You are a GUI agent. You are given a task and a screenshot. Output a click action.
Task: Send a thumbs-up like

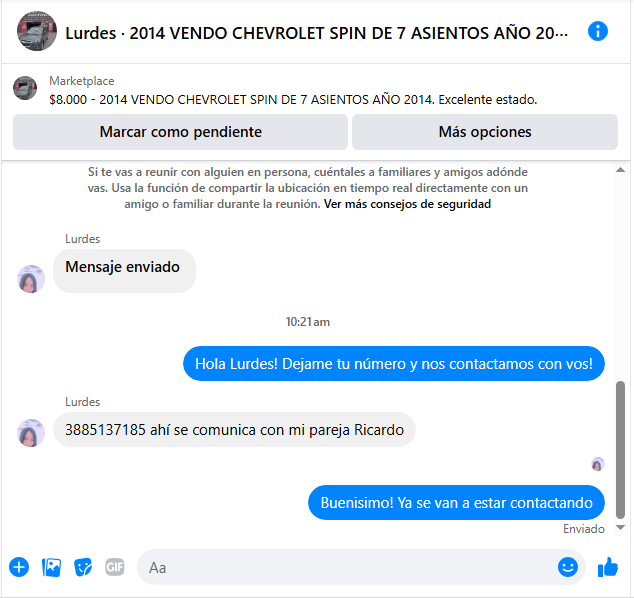(x=608, y=567)
